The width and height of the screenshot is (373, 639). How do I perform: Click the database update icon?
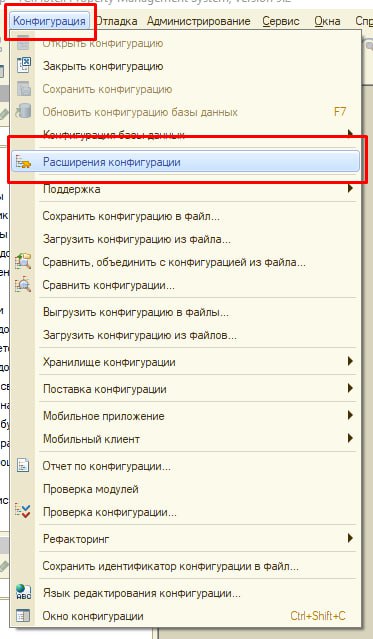(x=24, y=111)
